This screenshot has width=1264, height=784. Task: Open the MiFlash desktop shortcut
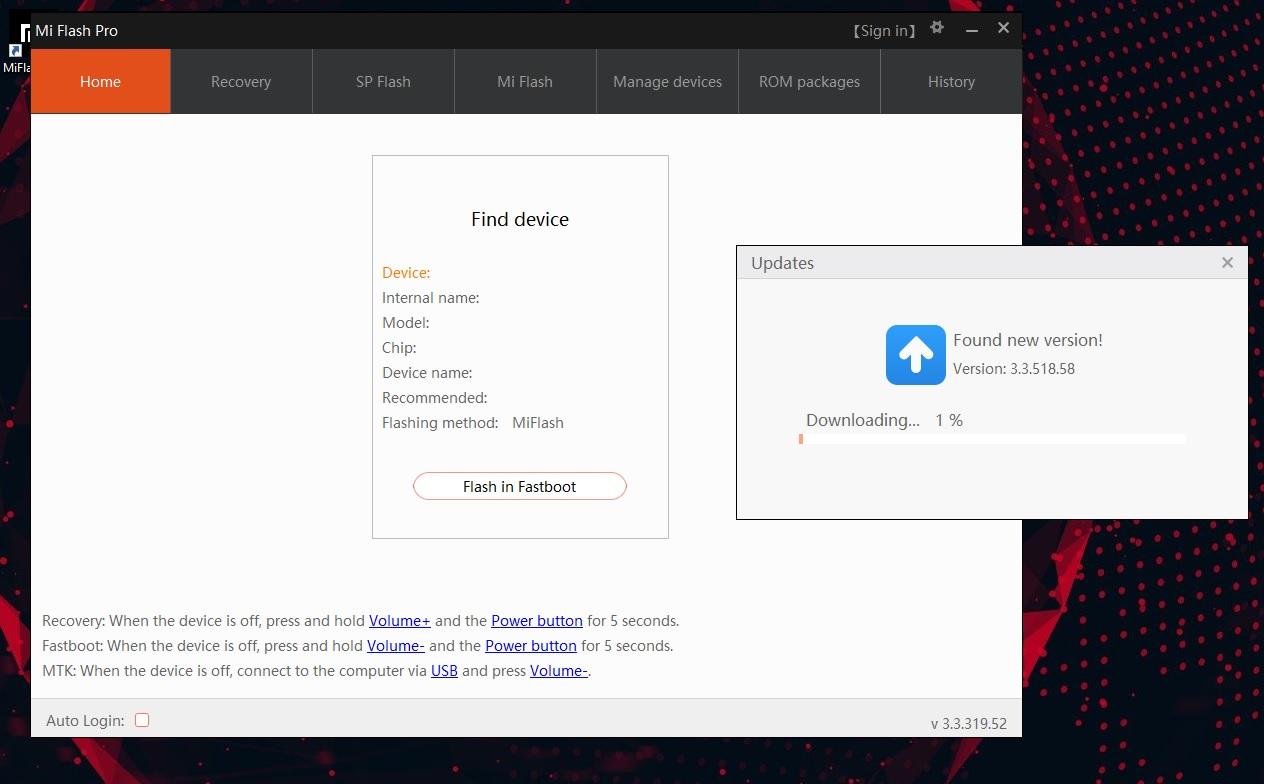[15, 50]
